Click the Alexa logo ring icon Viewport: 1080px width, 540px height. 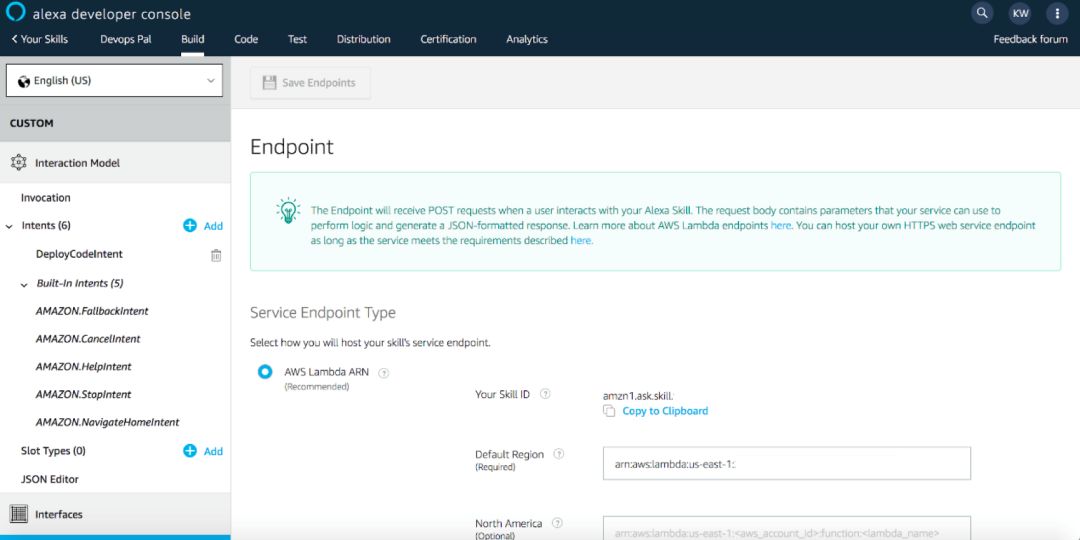[15, 12]
